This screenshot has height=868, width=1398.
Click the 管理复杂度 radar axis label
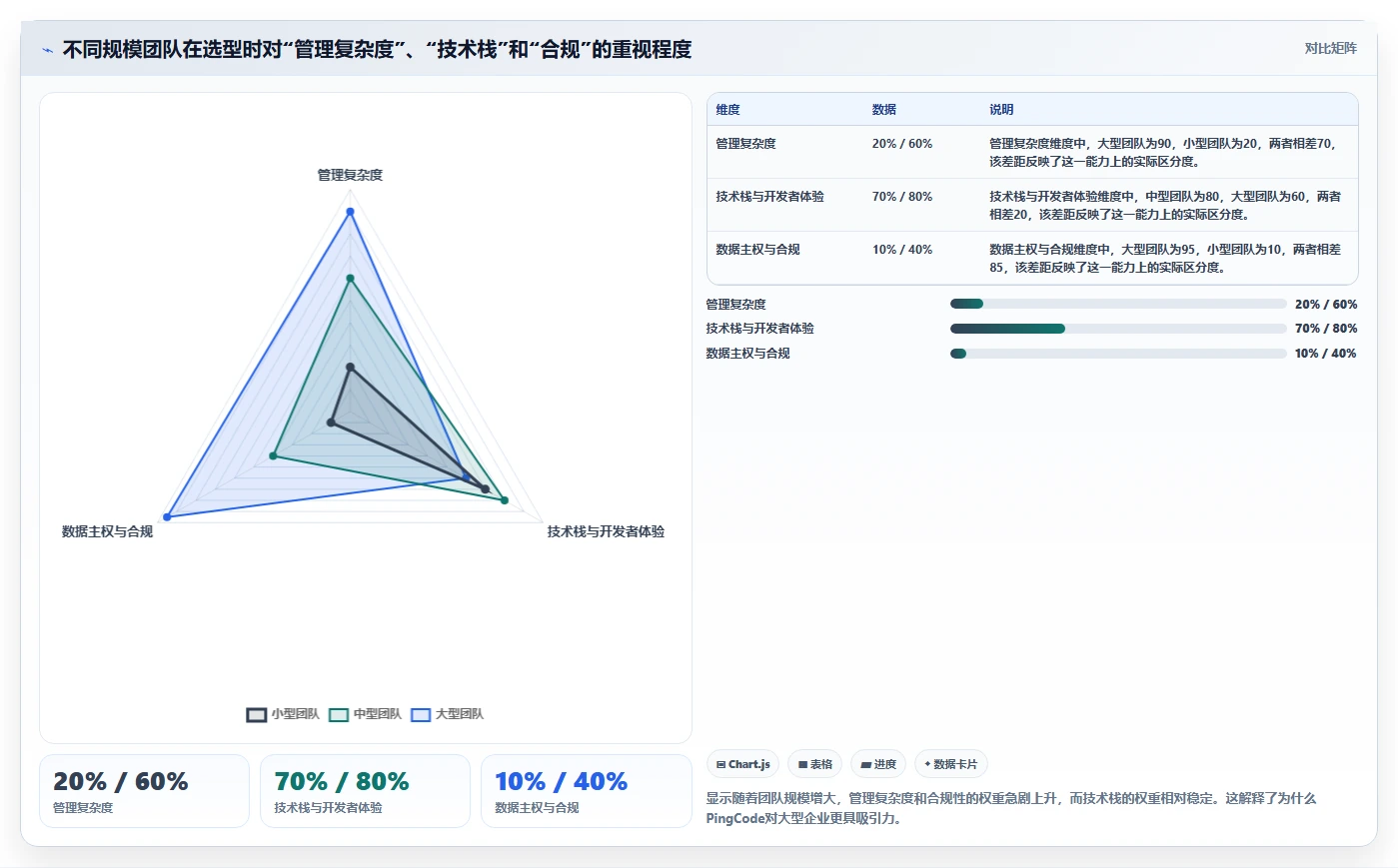pyautogui.click(x=350, y=175)
